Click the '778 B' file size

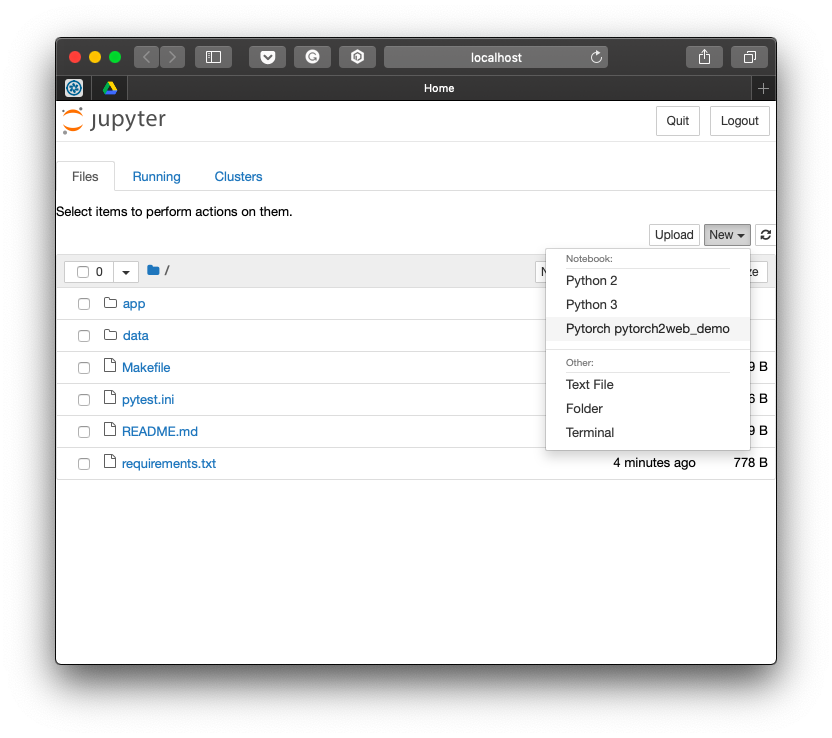coord(750,463)
